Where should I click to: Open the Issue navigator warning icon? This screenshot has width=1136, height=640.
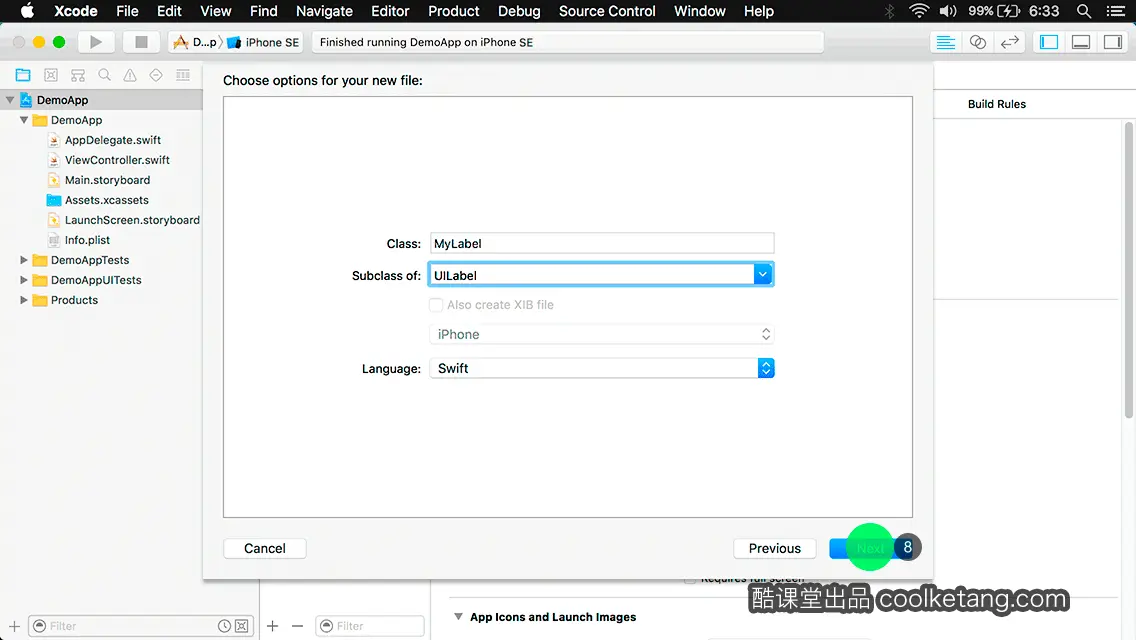(x=130, y=75)
